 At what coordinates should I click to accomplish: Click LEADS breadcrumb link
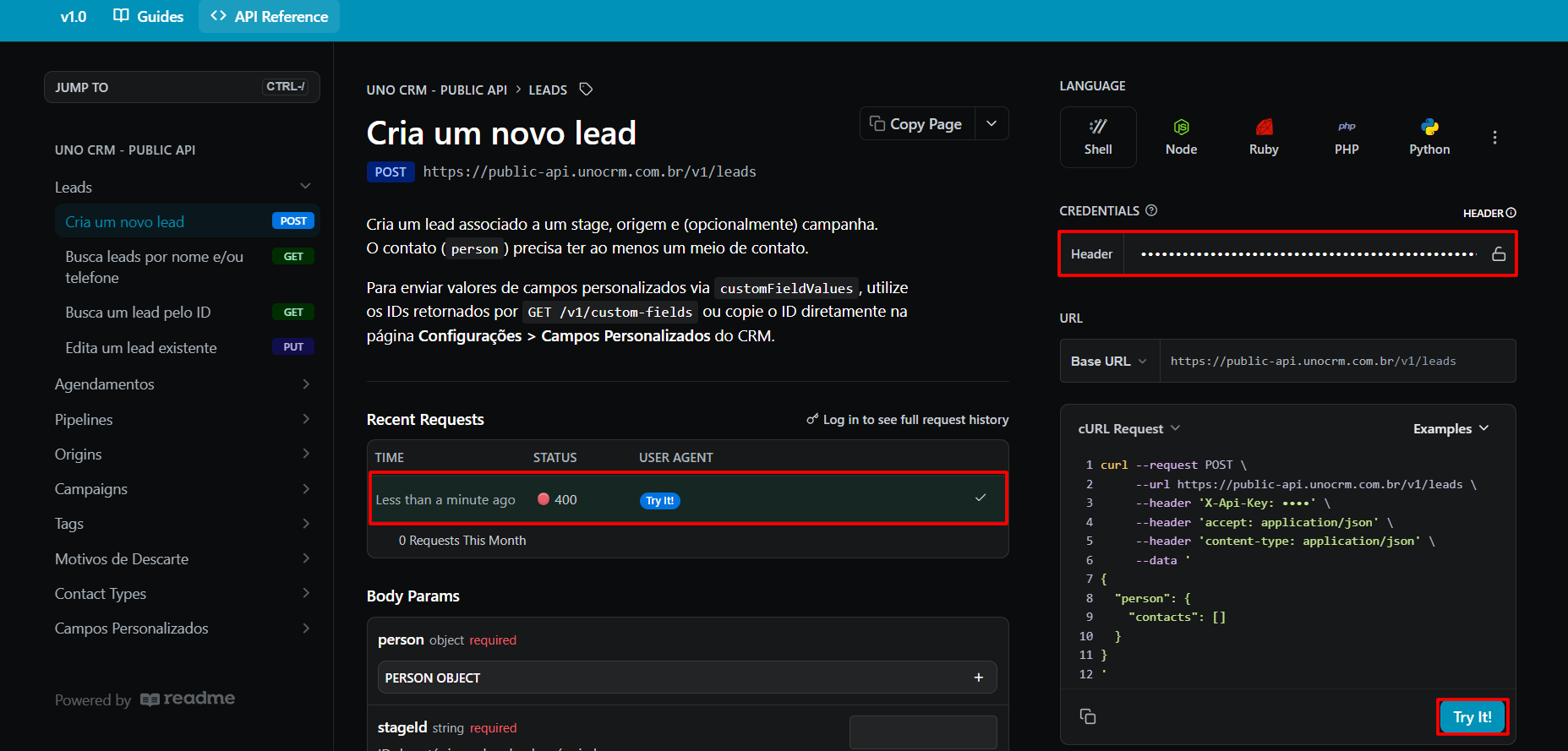point(548,90)
